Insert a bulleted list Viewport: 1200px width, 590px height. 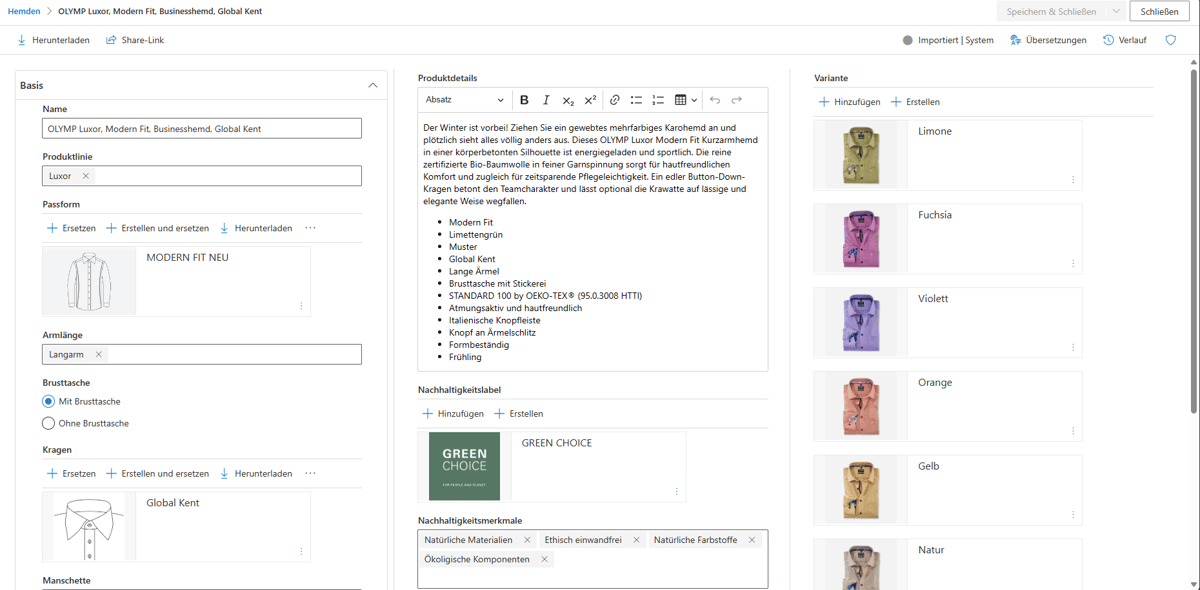coord(636,100)
